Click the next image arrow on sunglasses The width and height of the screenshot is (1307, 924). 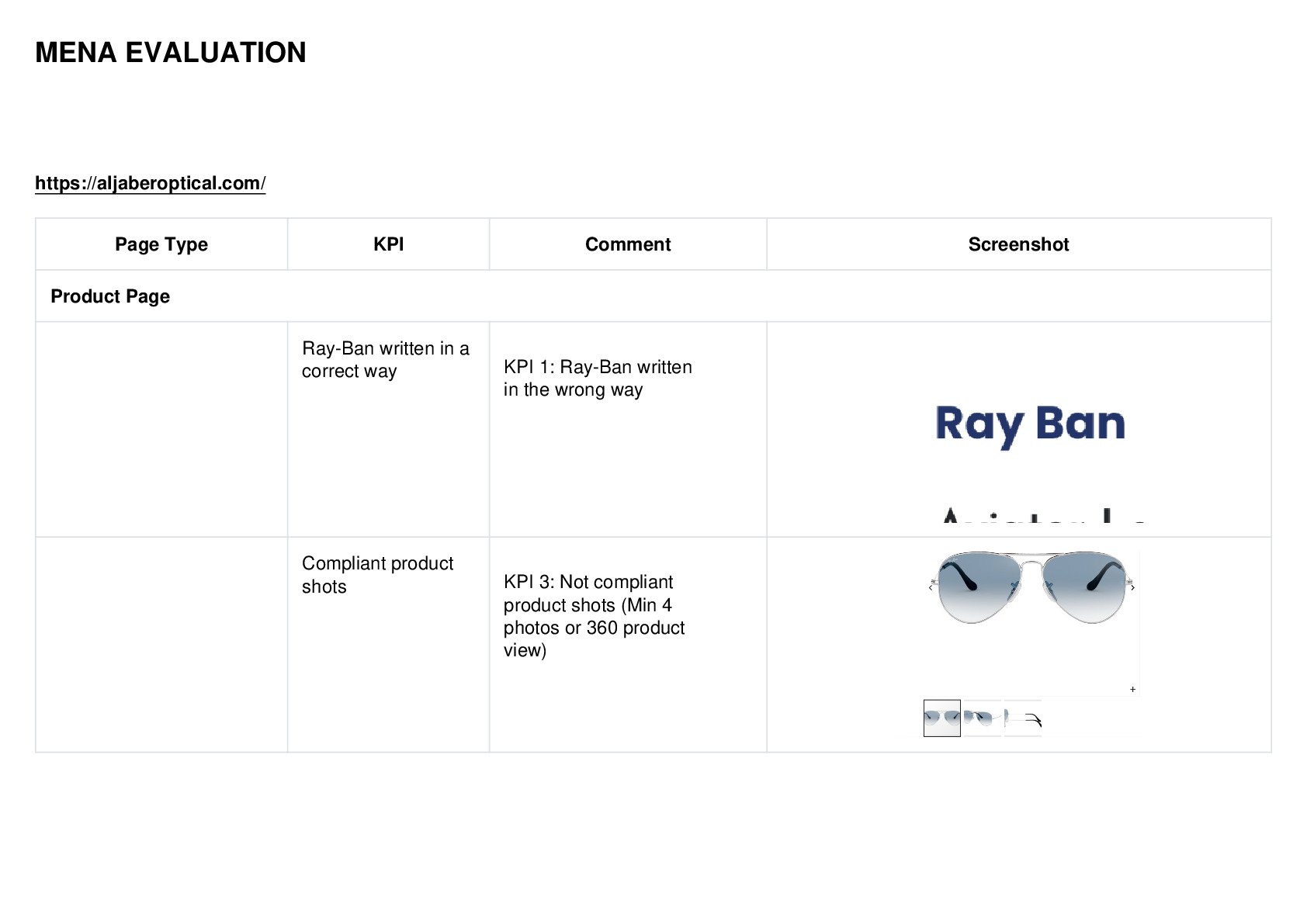point(1133,587)
